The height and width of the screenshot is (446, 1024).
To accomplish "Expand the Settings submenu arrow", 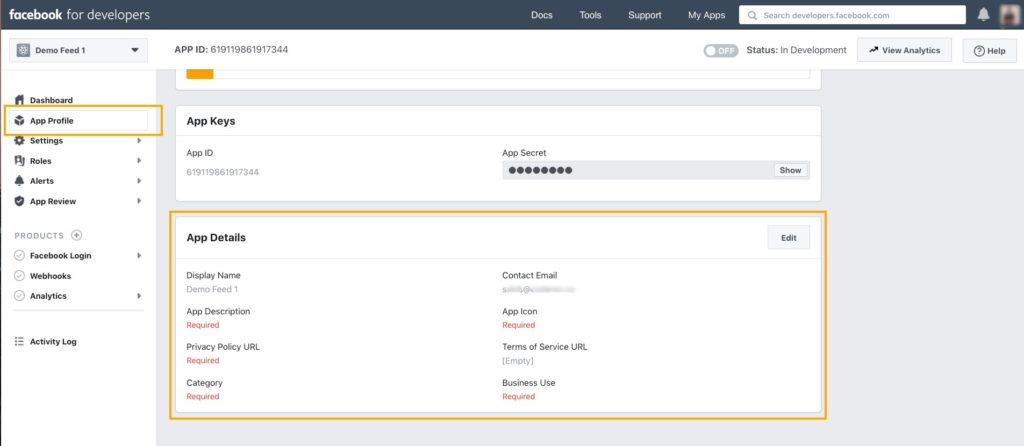I will [x=139, y=140].
